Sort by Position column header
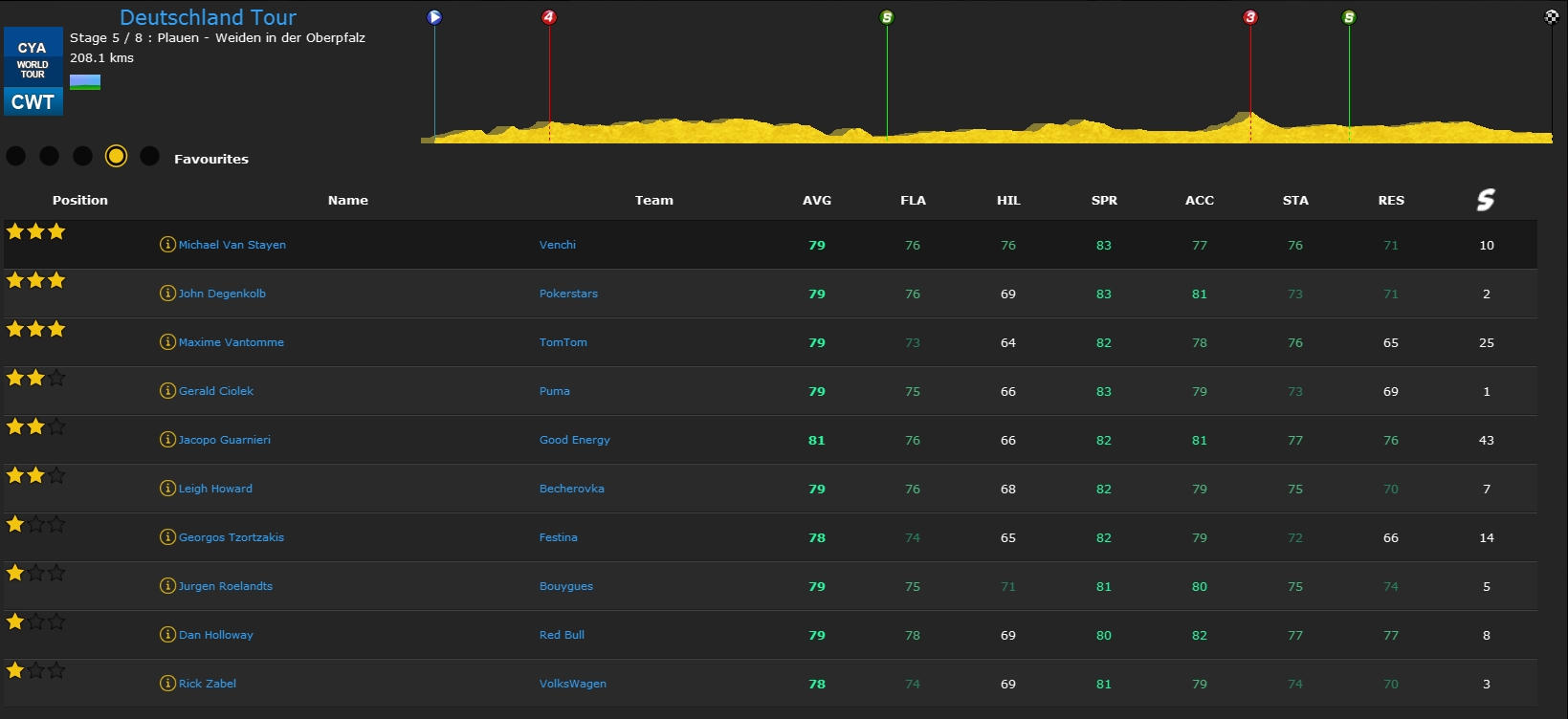1568x719 pixels. pyautogui.click(x=80, y=200)
